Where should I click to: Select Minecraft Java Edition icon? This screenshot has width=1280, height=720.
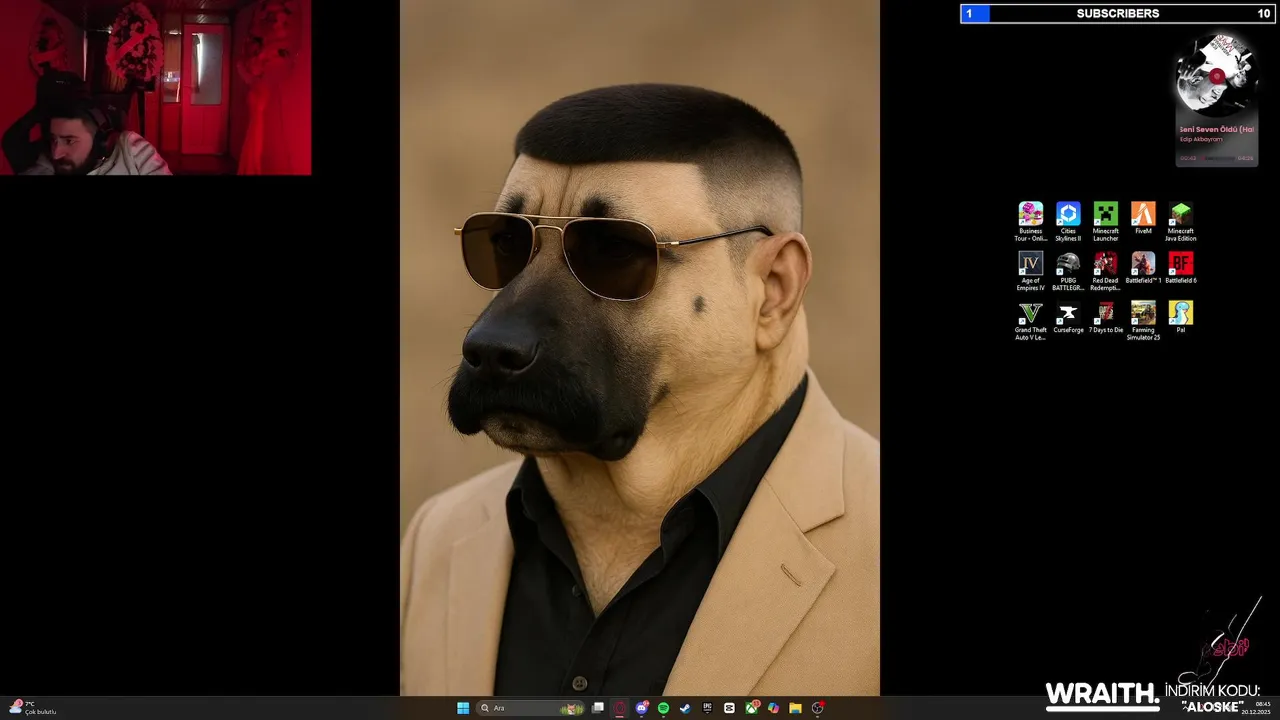1181,220
